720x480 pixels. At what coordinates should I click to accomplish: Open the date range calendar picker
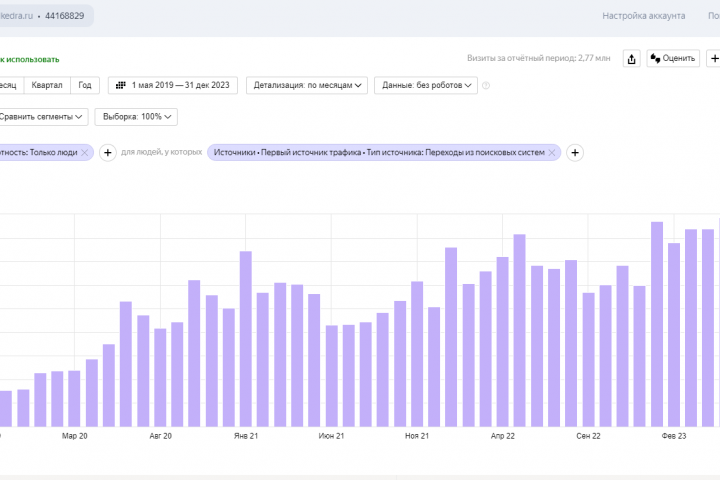pos(173,86)
